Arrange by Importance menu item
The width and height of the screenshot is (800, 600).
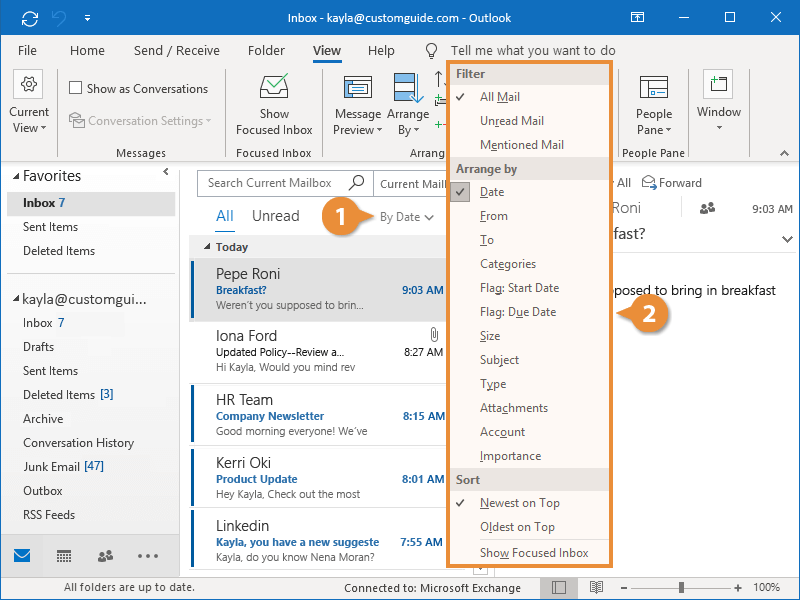click(529, 456)
